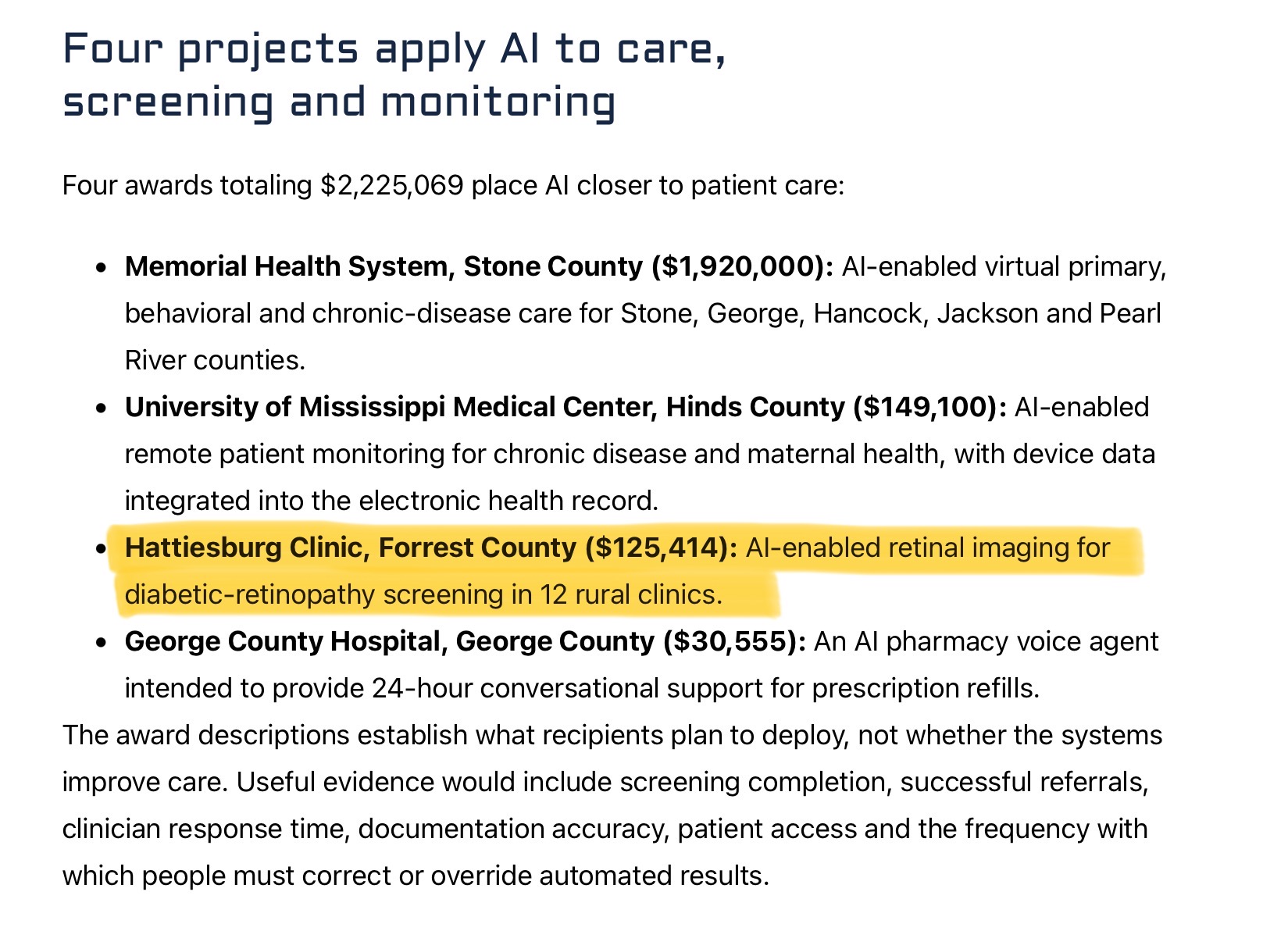Click 'integrated into the electronic health record' line
The height and width of the screenshot is (931, 1288).
391,501
